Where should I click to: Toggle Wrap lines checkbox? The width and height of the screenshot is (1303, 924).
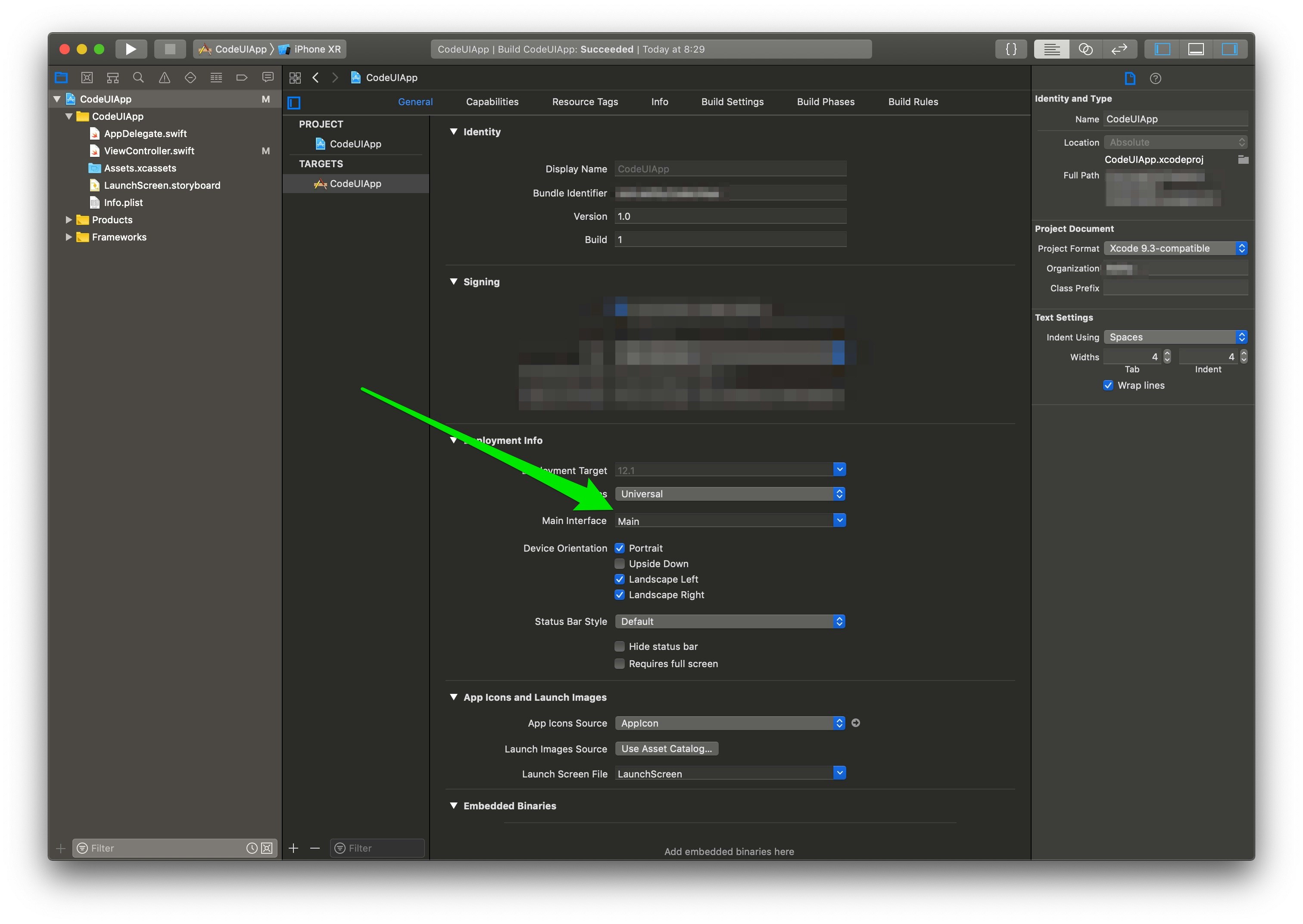tap(1108, 386)
